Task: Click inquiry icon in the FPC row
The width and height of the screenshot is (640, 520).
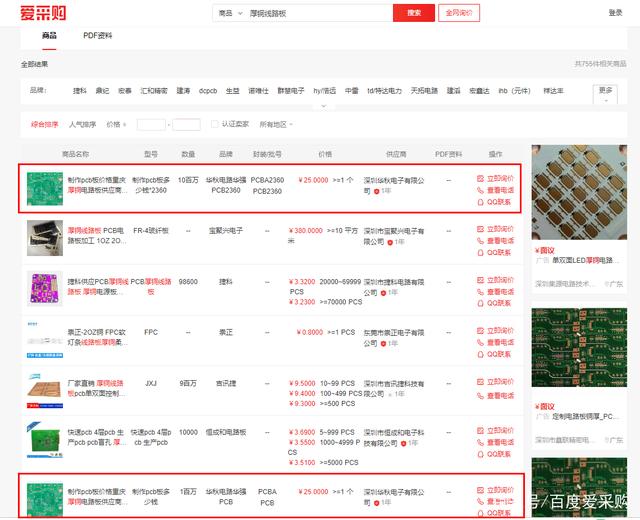Action: (480, 331)
